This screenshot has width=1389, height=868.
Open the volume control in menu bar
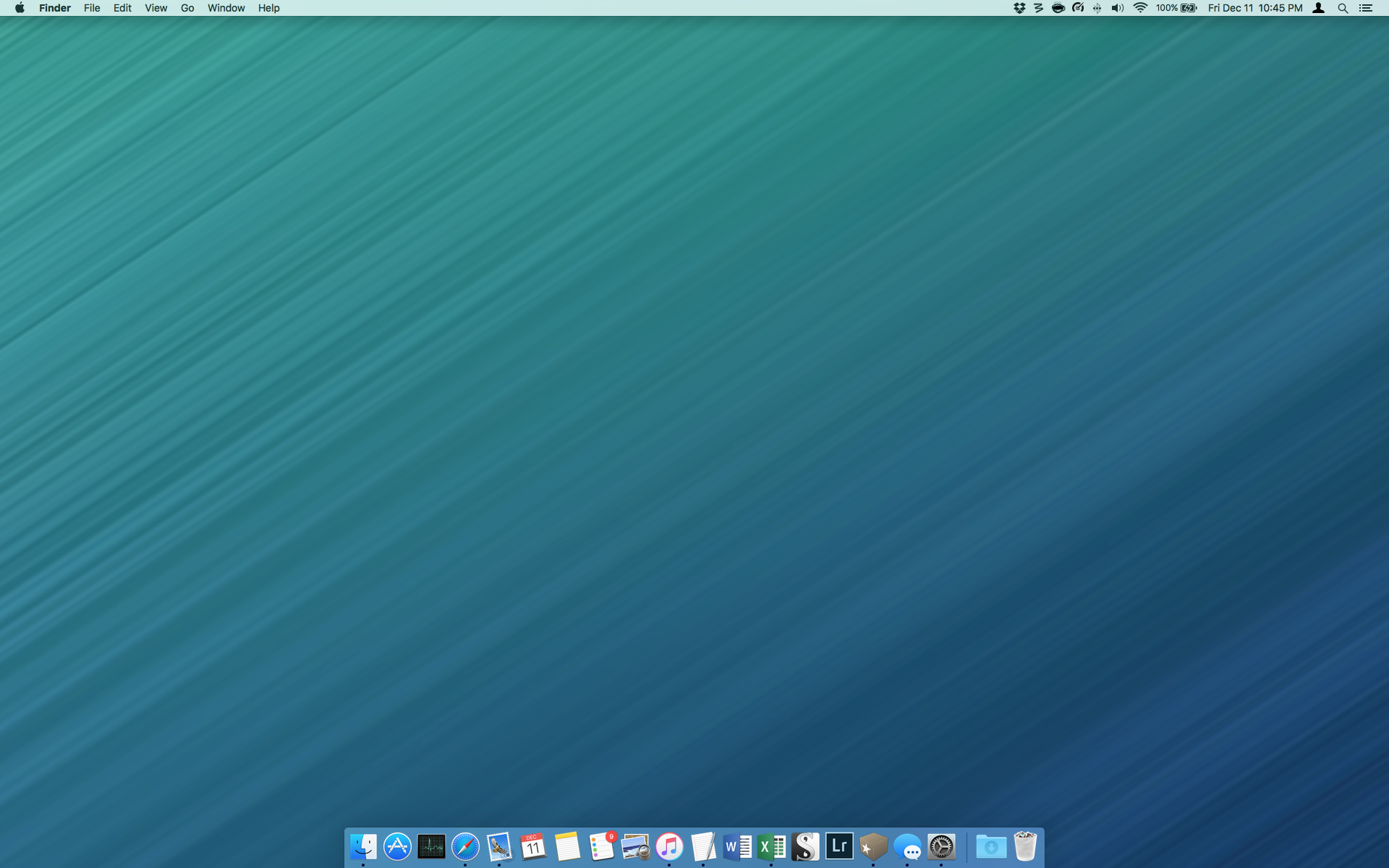[x=1118, y=8]
